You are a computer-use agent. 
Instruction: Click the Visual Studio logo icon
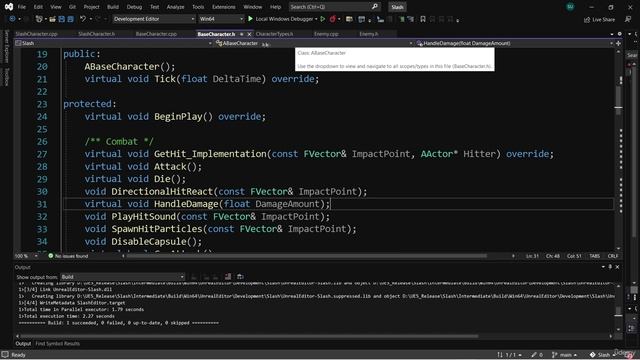9,7
